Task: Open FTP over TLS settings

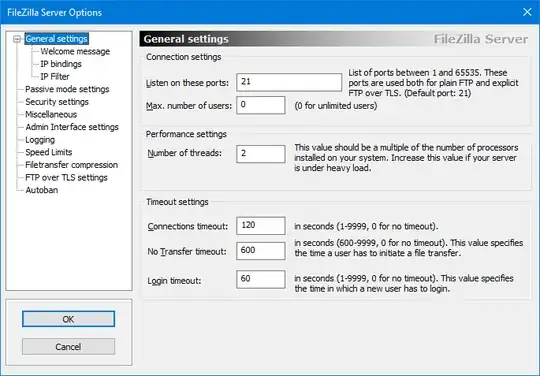Action: 66,178
